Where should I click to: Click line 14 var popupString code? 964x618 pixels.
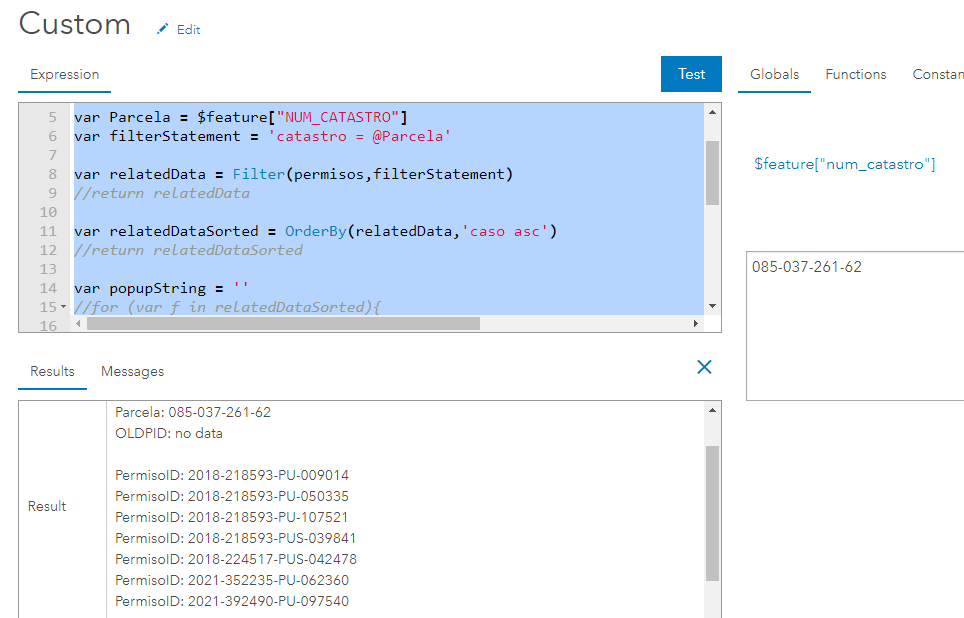point(161,288)
